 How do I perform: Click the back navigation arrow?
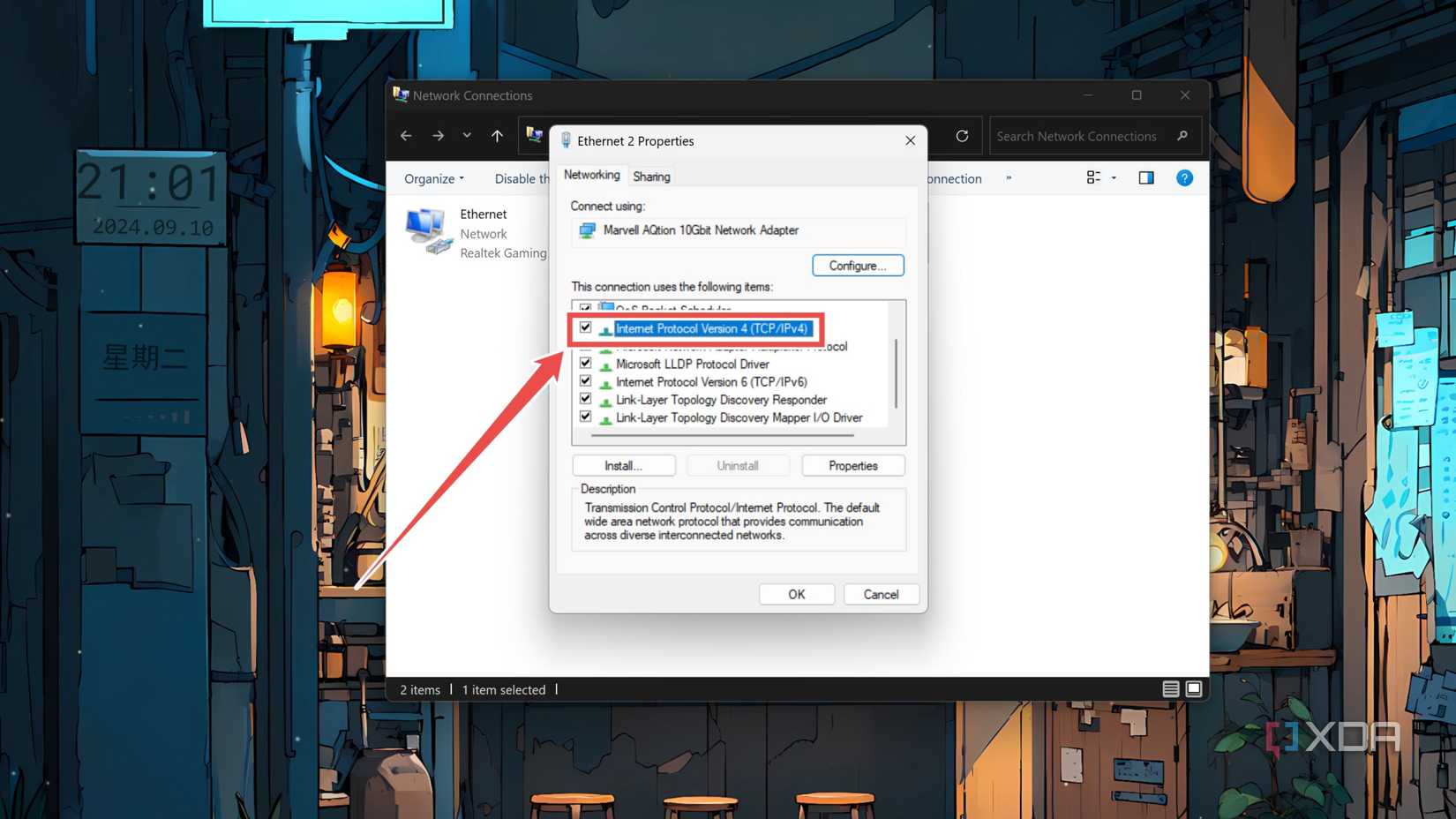tap(406, 136)
